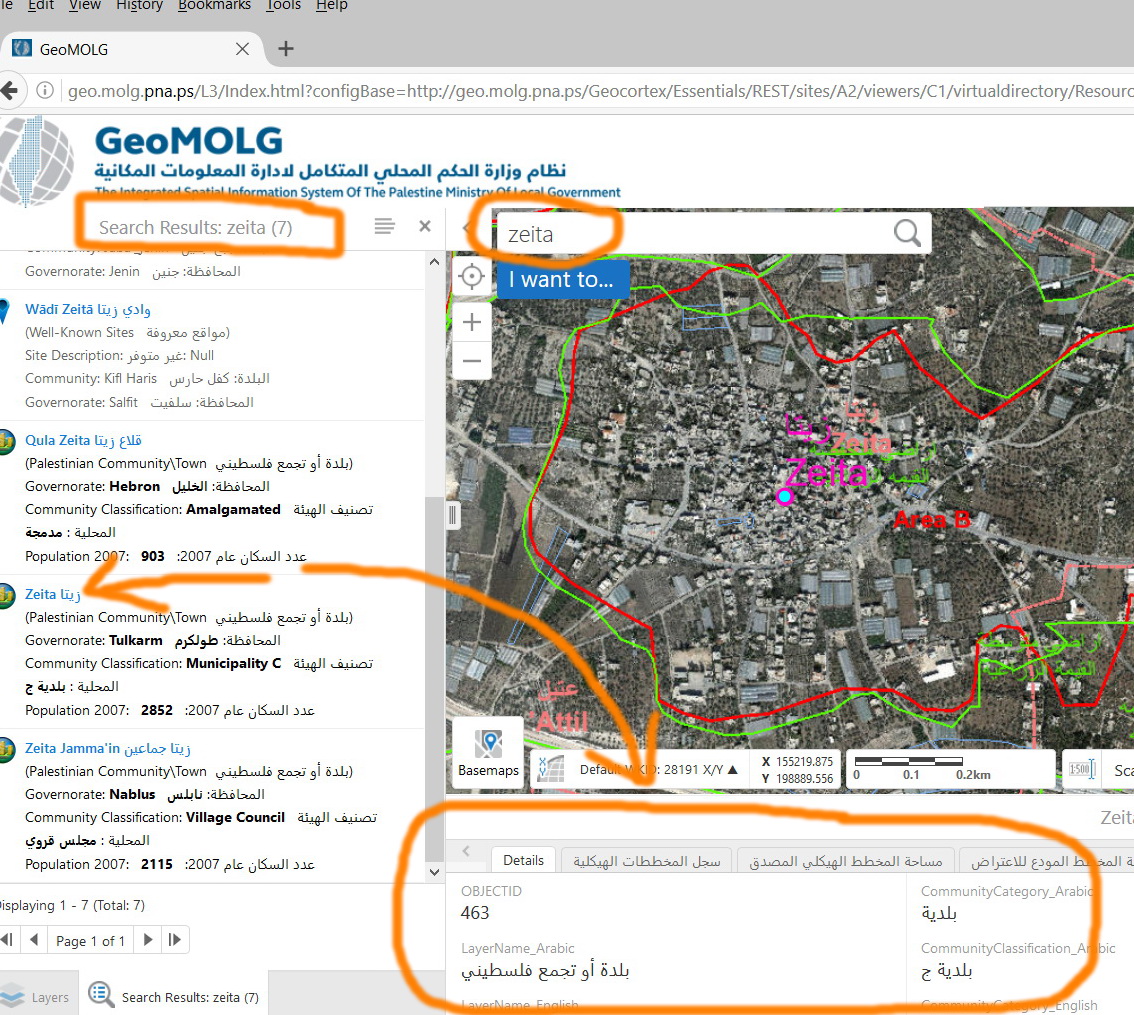Zoom in with the plus button
This screenshot has height=1015, width=1134.
click(472, 322)
